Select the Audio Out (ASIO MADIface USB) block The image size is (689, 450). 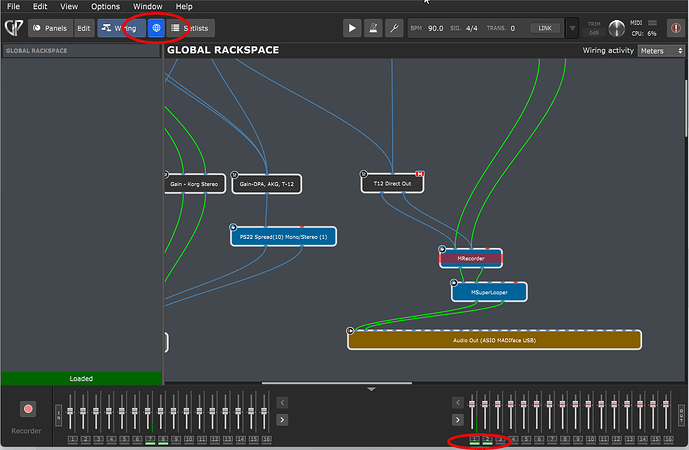[494, 340]
